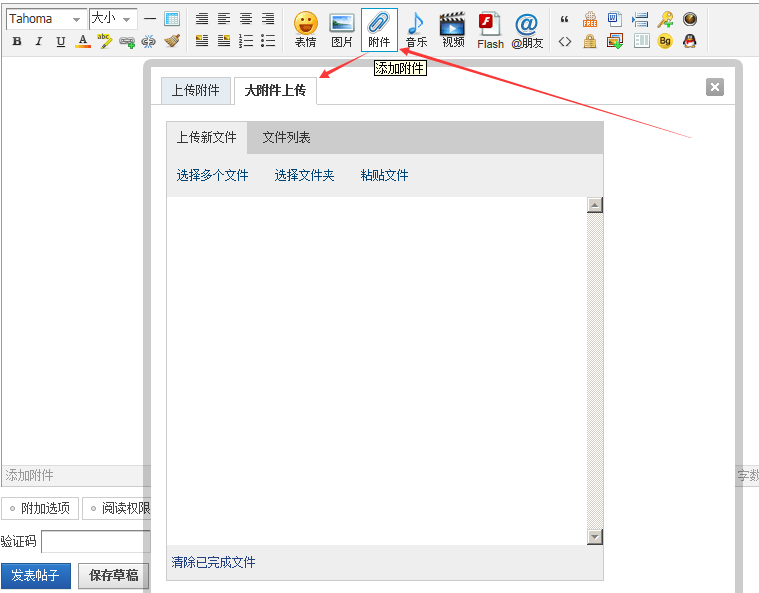This screenshot has width=759, height=593.
Task: Insert music with the 音乐 icon
Action: coord(416,30)
